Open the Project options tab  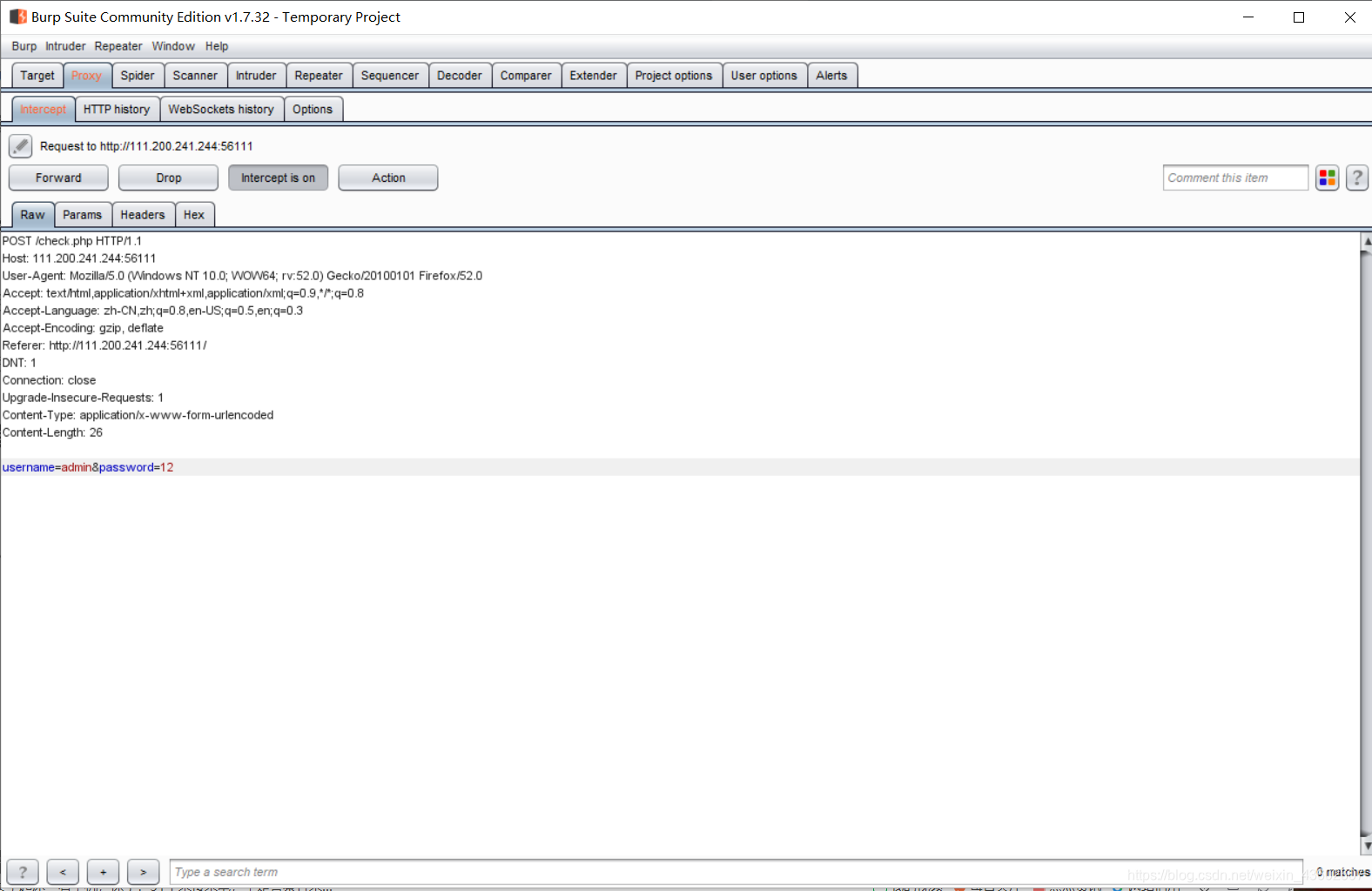point(674,76)
